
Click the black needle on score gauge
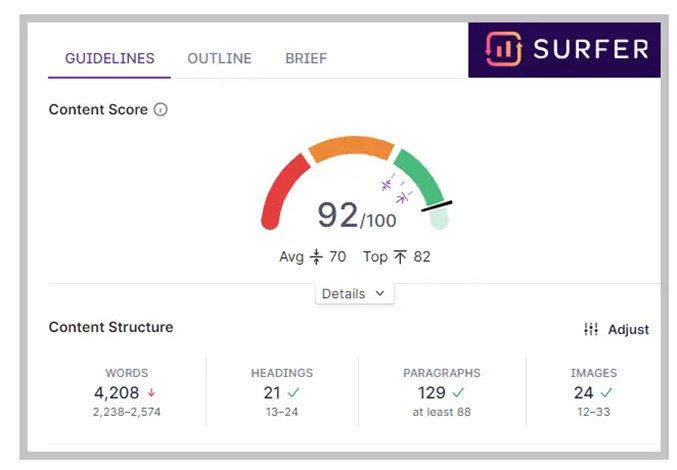(437, 205)
